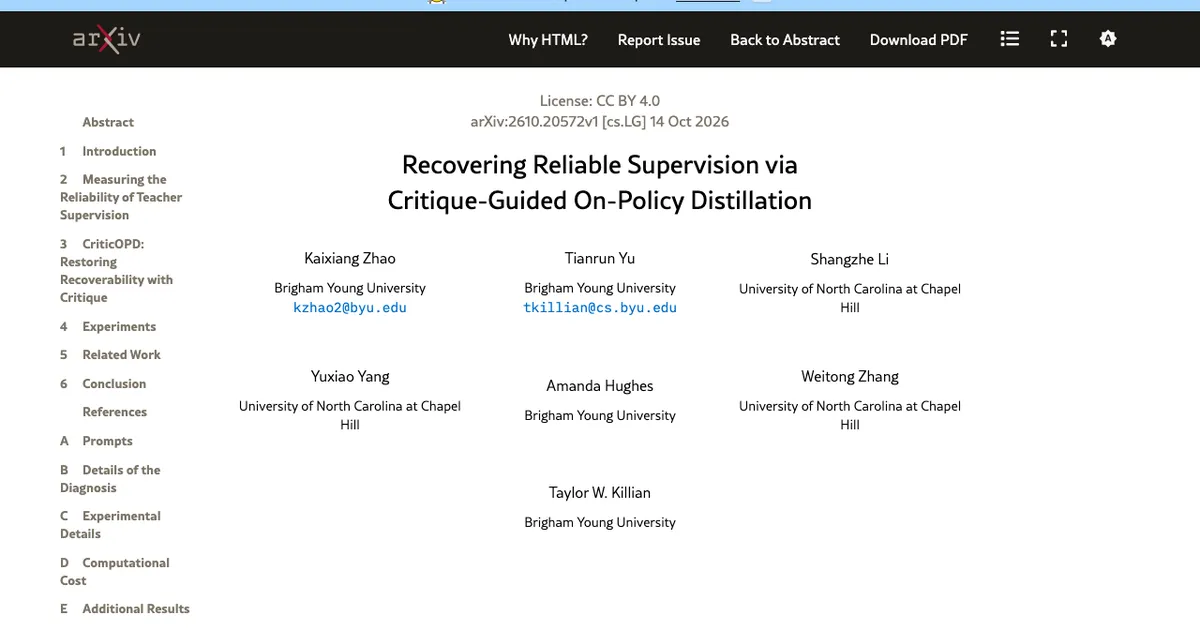Toggle the color theme icon in the header

[1107, 39]
